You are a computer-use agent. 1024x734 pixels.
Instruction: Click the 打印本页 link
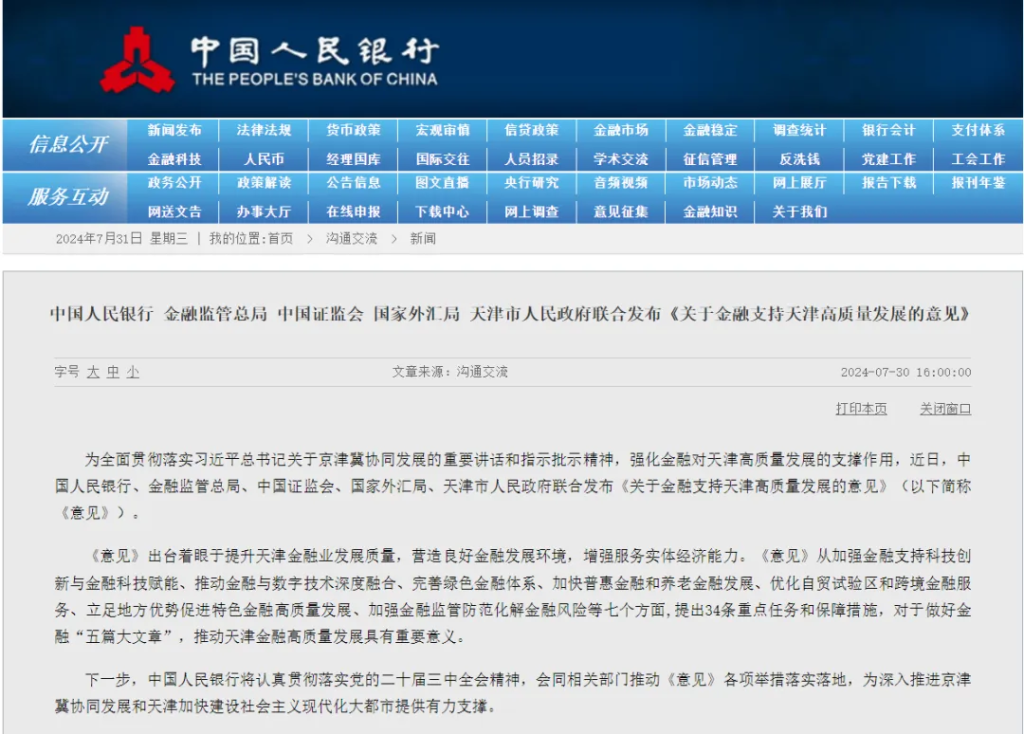tap(861, 409)
